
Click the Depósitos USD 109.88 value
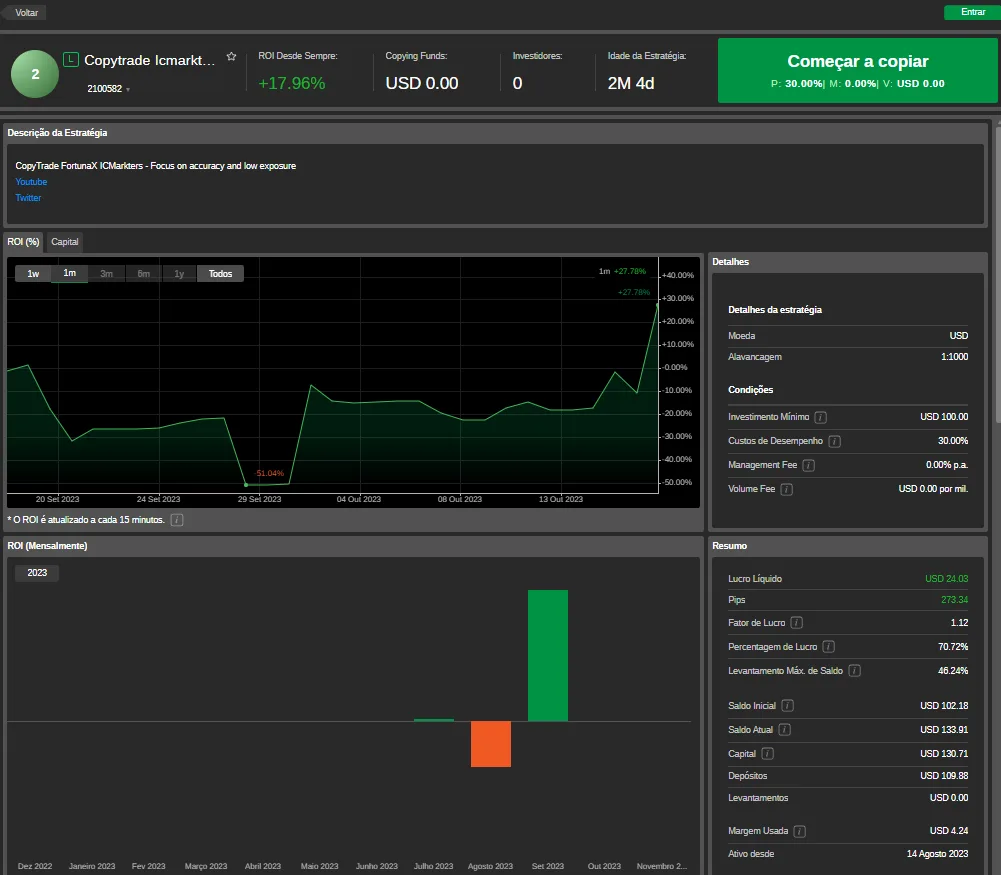[x=944, y=776]
